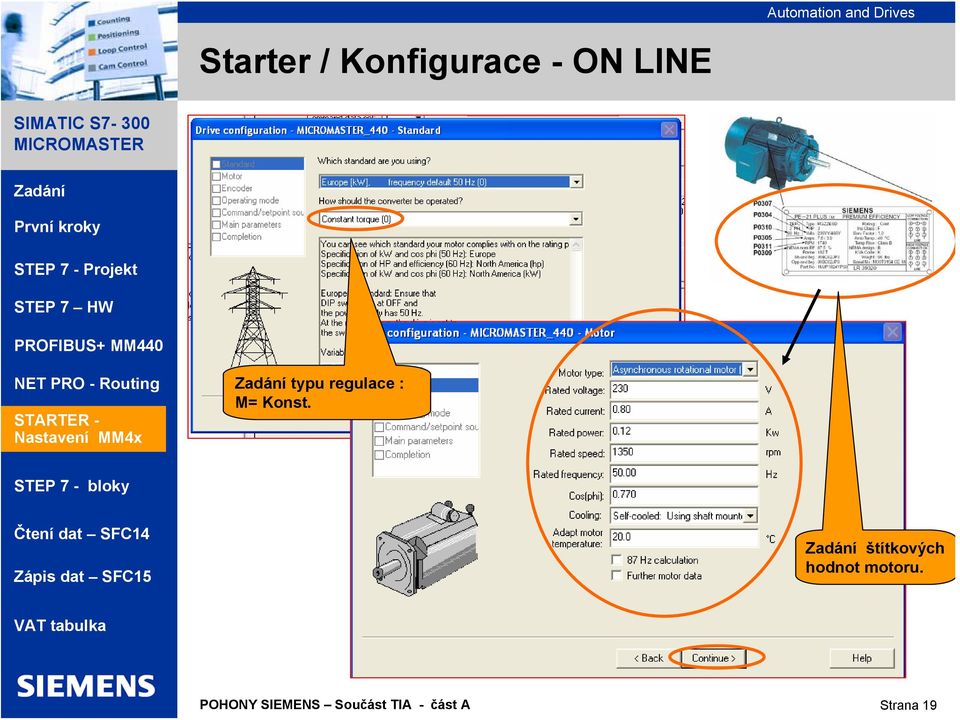Enable the Further motor data checkbox
The image size is (960, 720).
tap(617, 576)
